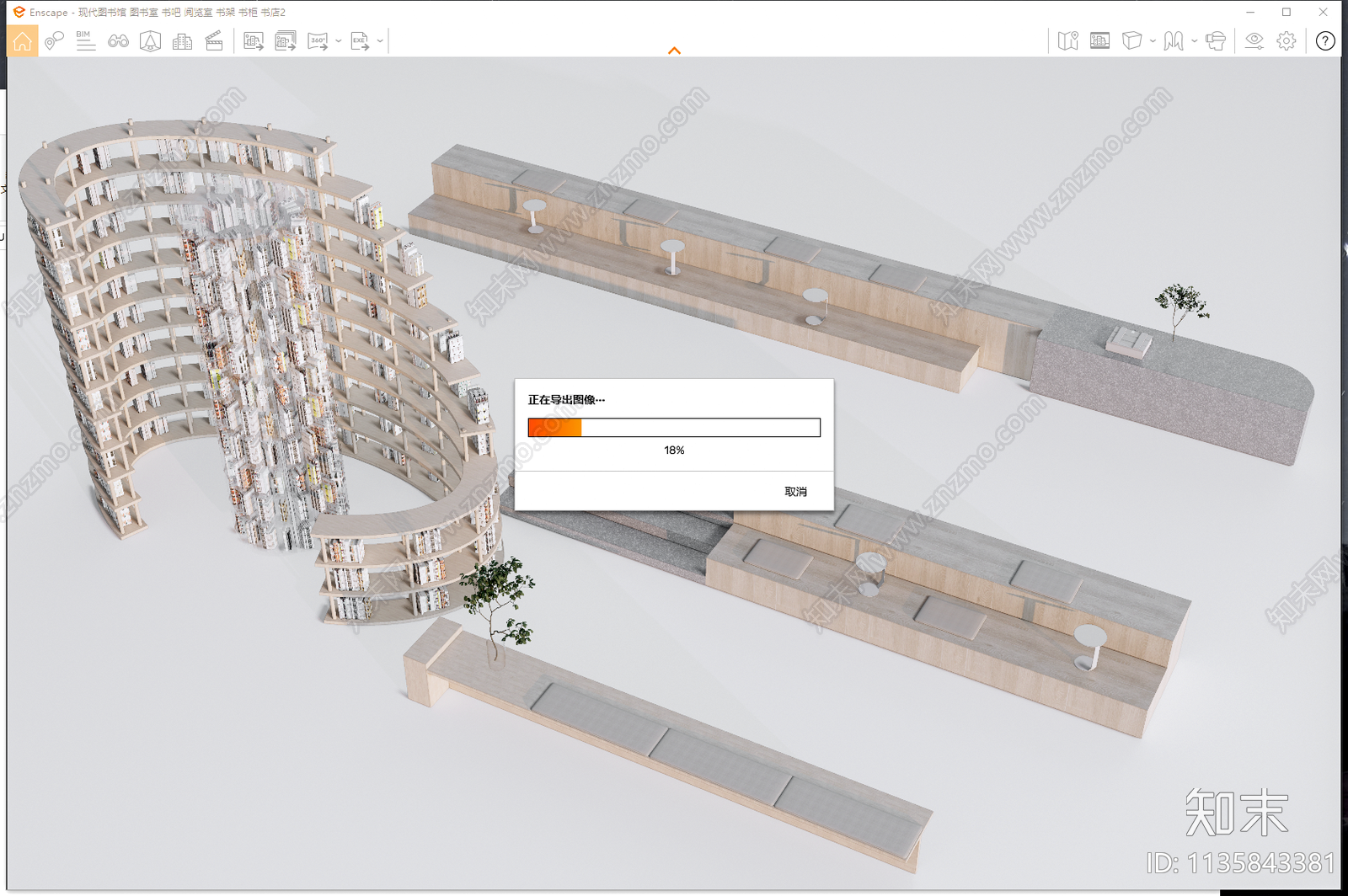The height and width of the screenshot is (896, 1348).
Task: Expand the navigation mode dropdown arrow
Action: pos(1194,40)
